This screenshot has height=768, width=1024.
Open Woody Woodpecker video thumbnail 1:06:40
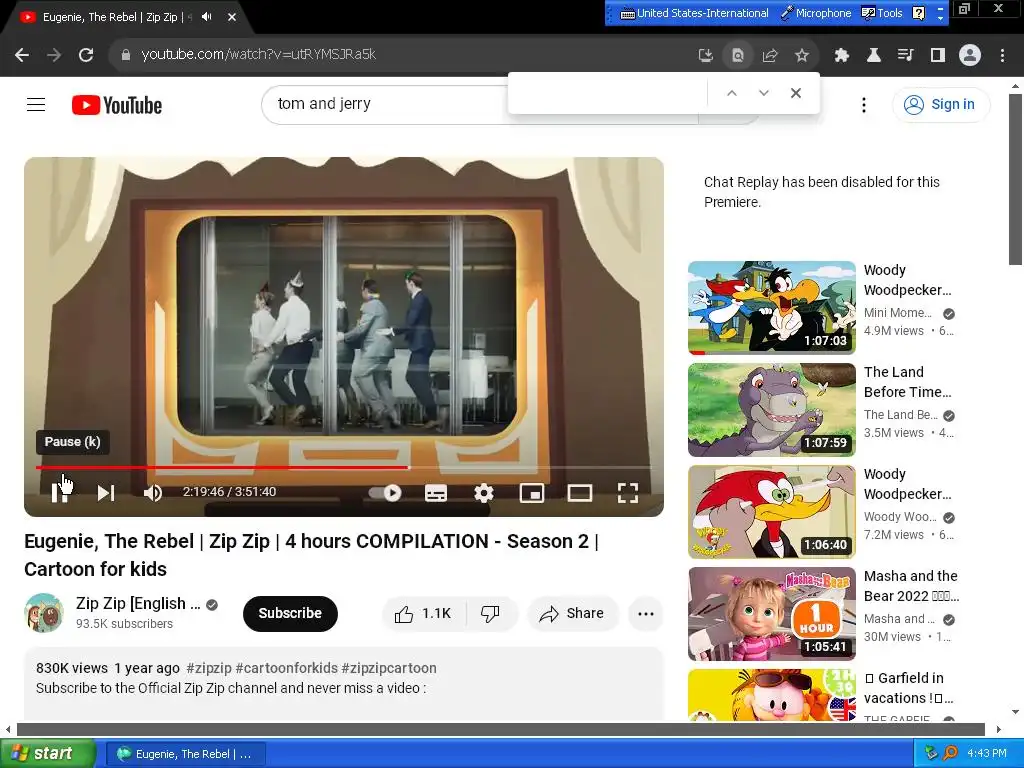point(771,511)
